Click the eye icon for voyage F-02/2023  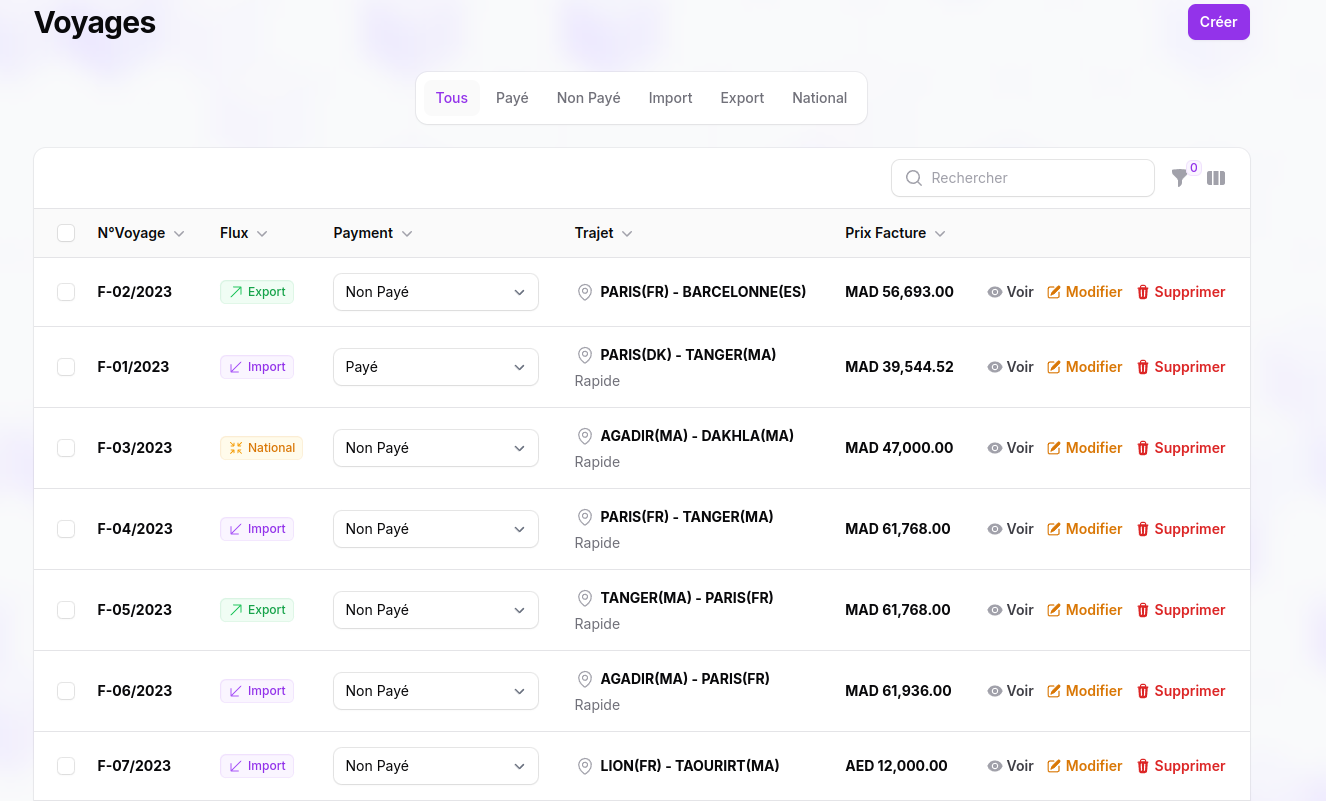995,292
